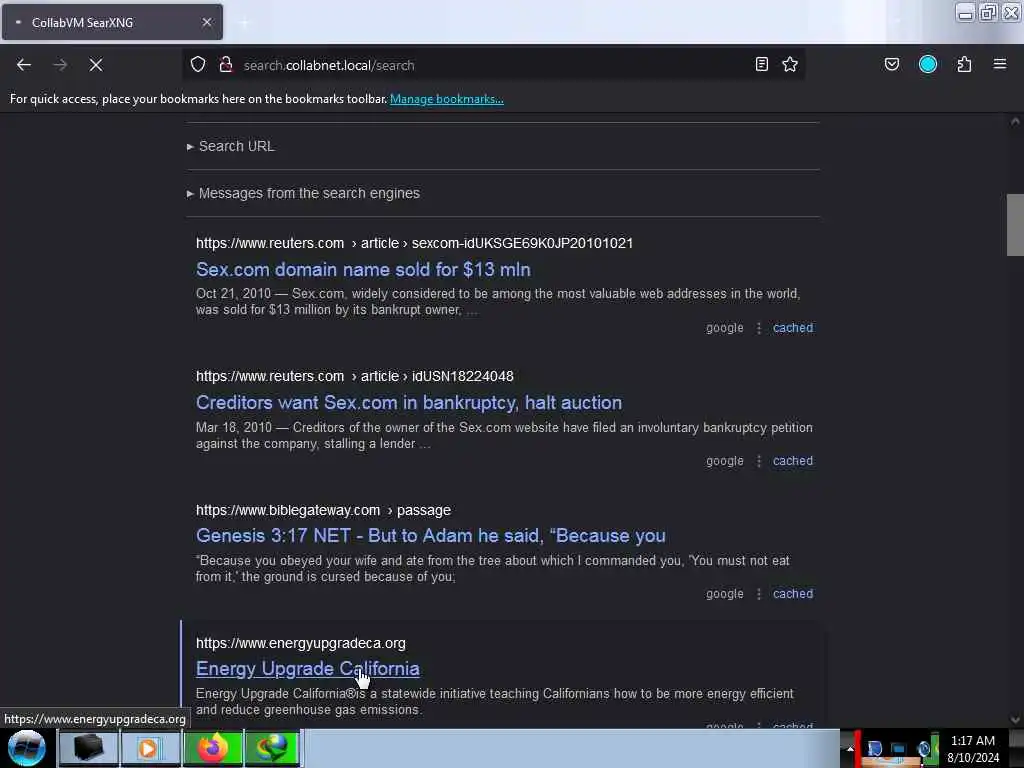Show hidden system tray icons

point(850,748)
